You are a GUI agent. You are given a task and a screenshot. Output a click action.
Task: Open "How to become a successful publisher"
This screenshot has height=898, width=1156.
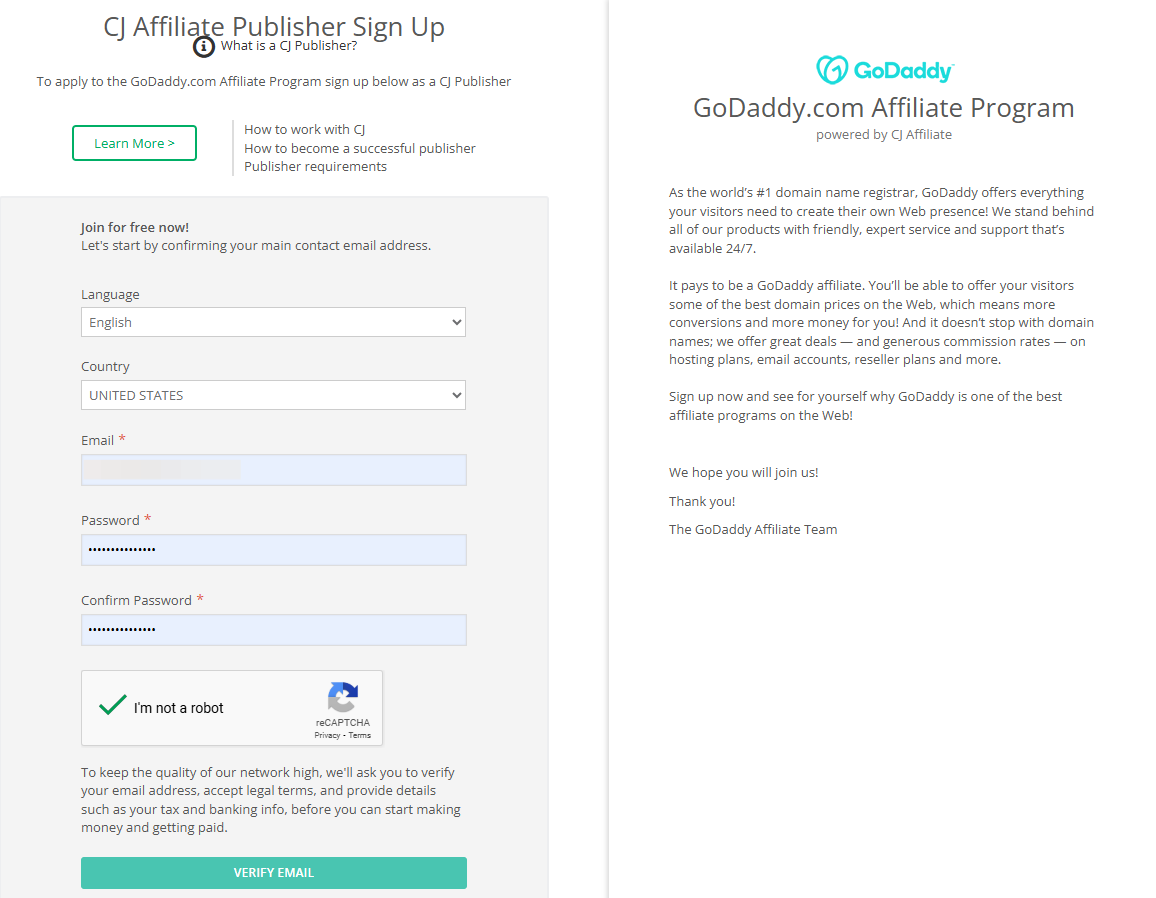click(x=359, y=148)
